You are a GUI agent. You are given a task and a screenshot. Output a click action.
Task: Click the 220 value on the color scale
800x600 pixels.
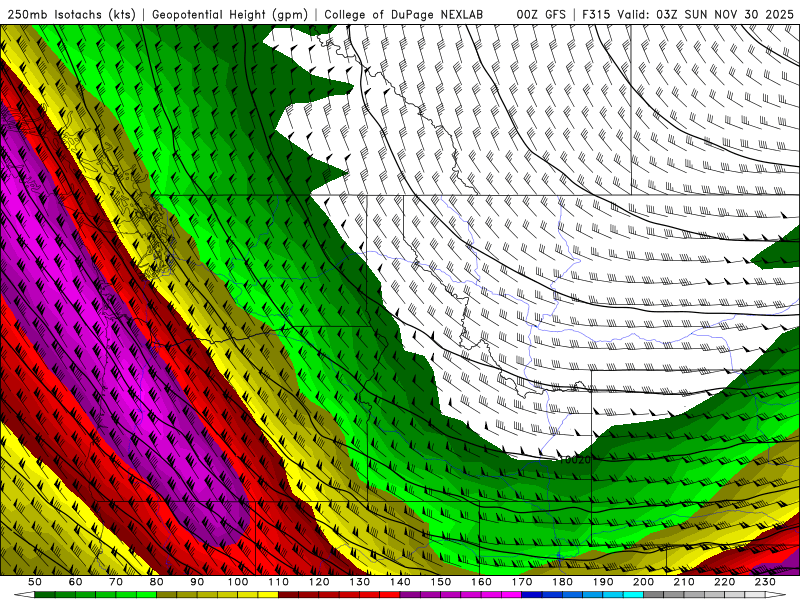pyautogui.click(x=724, y=582)
